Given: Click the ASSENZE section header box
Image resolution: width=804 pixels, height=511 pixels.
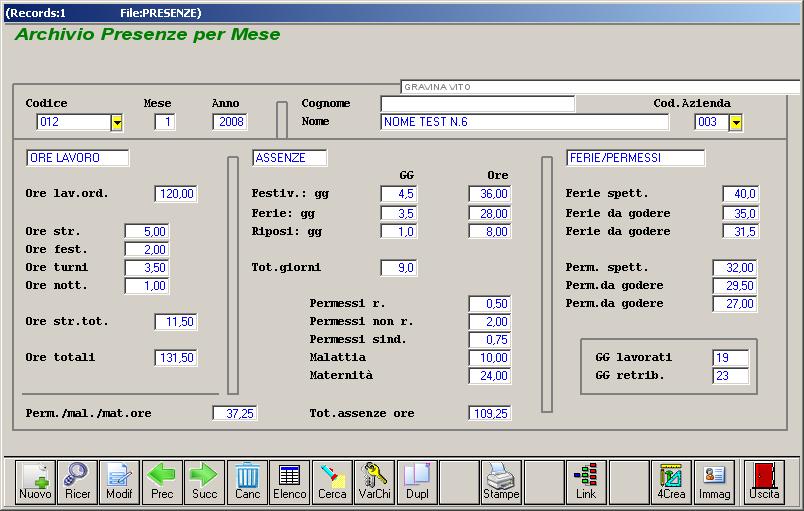Looking at the screenshot, I should (x=290, y=158).
